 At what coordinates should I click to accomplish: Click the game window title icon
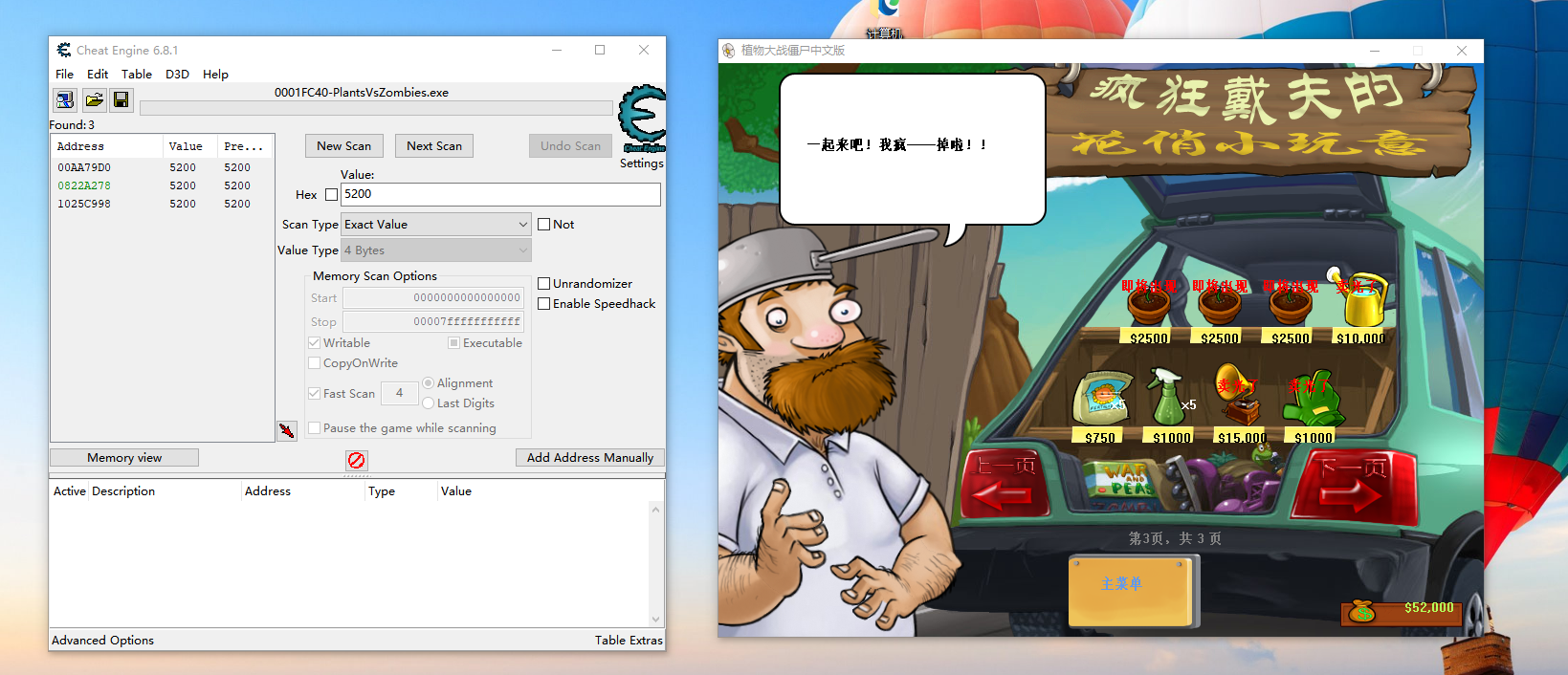[x=729, y=51]
